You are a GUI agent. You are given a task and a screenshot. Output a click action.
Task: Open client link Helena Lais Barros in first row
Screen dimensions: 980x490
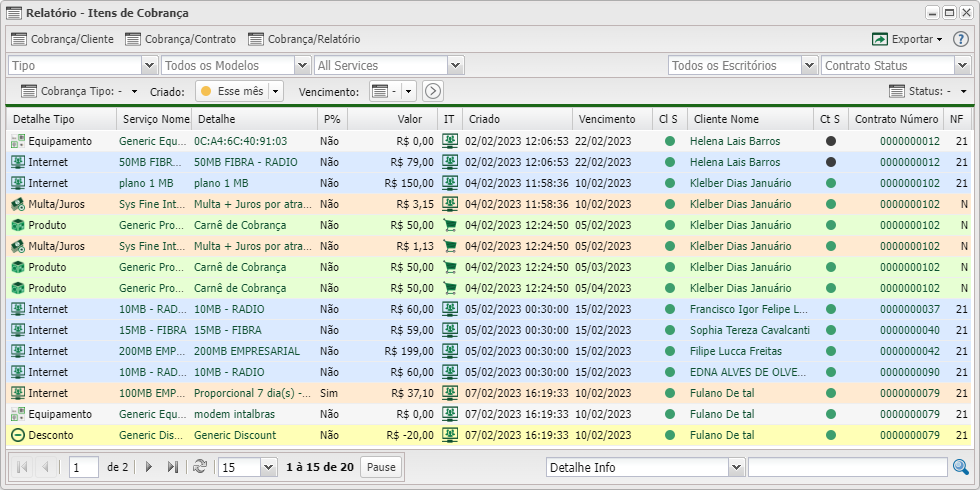[x=734, y=141]
